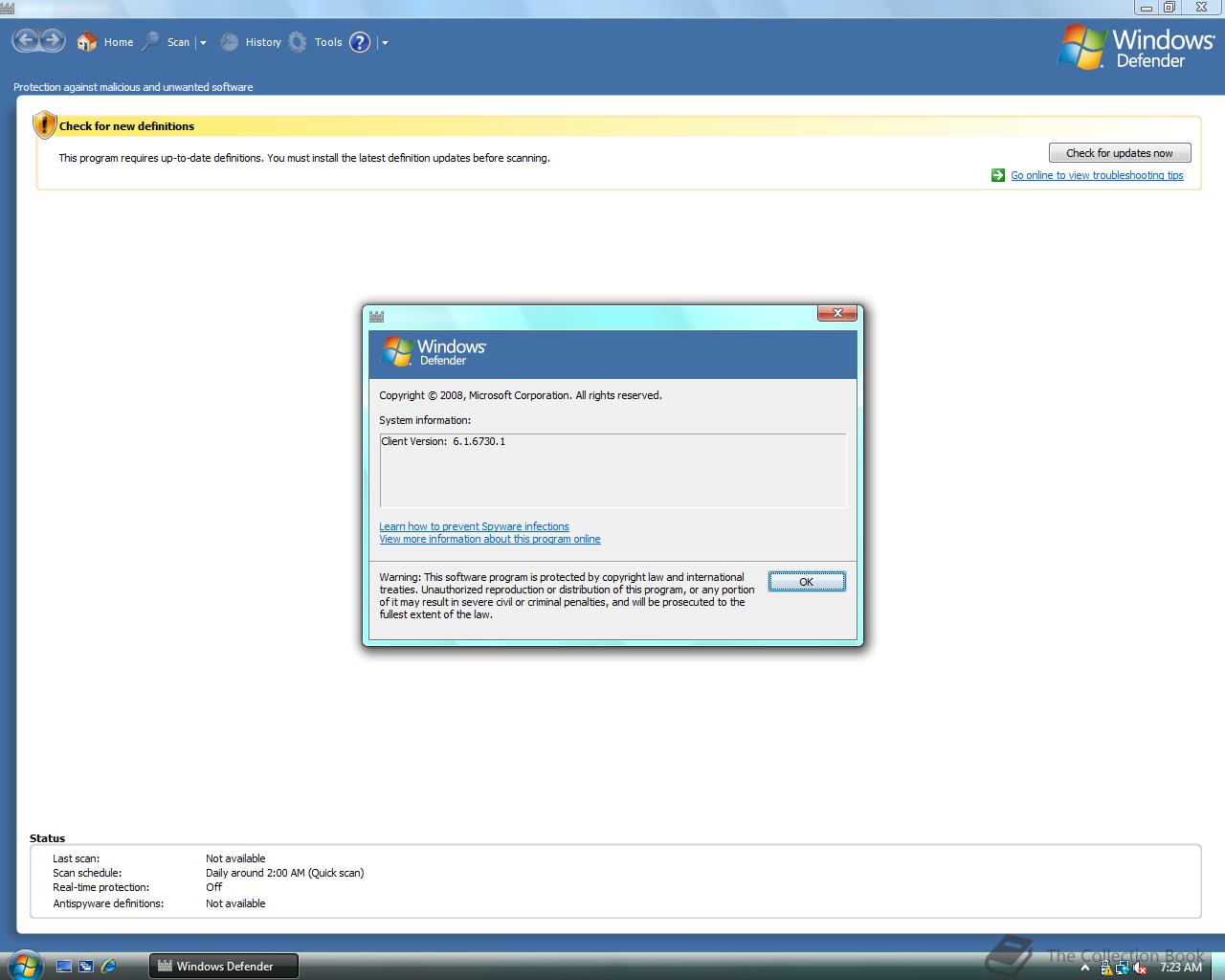
Task: Click Daily around 2:00 AM scan schedule text
Action: 284,873
